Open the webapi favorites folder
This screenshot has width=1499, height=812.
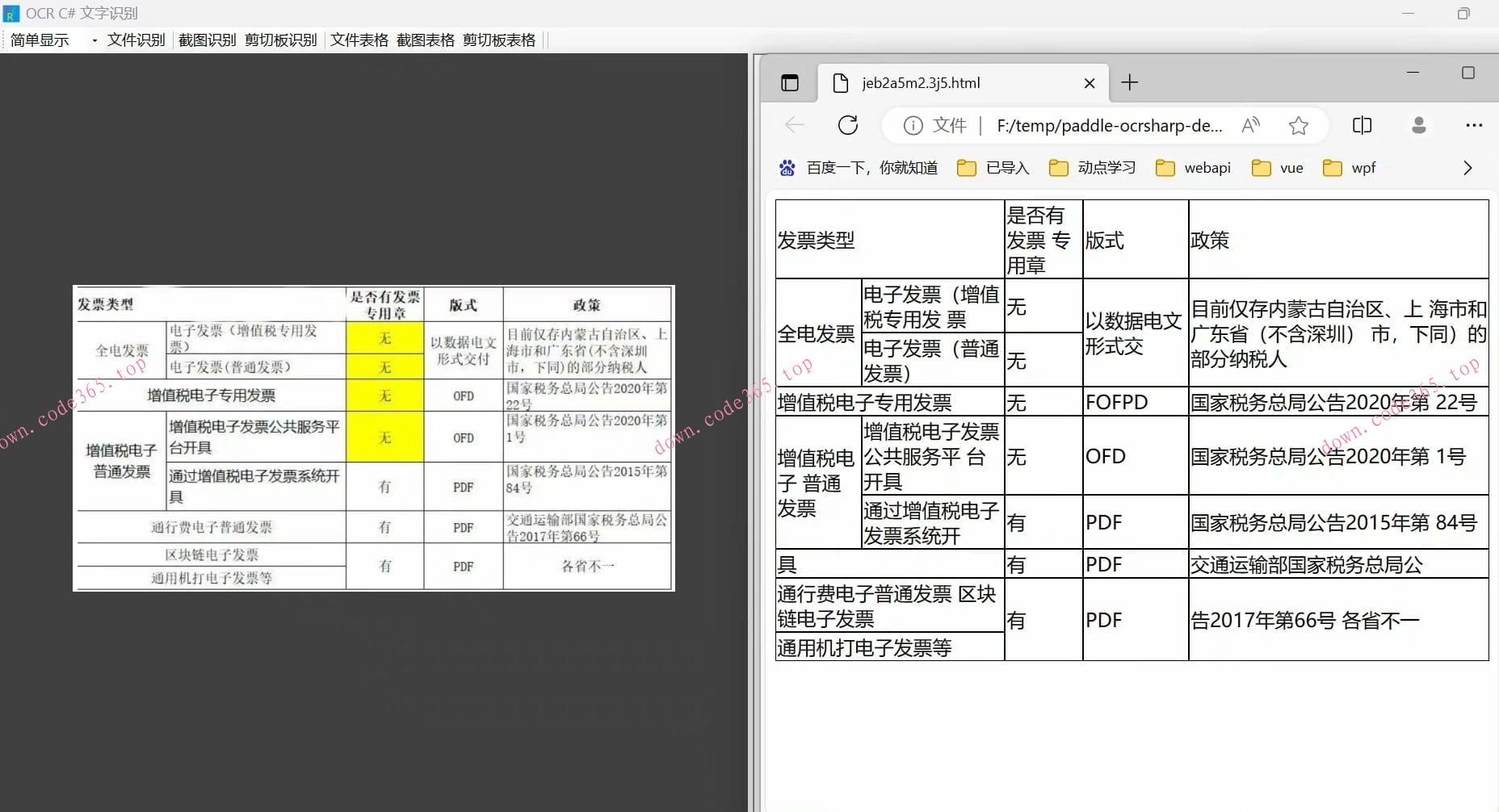click(1193, 167)
